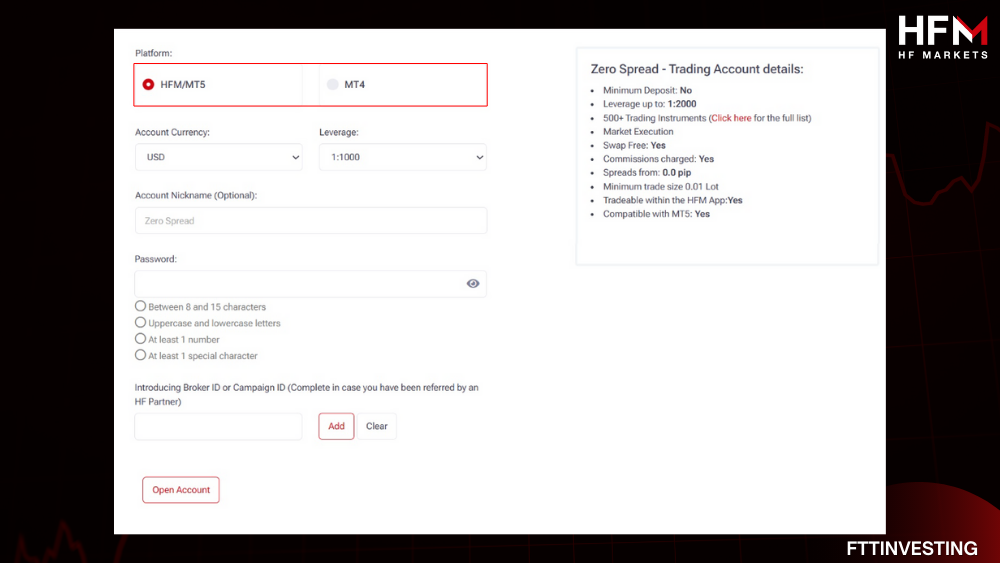Click the HFM Markets logo

[x=941, y=37]
